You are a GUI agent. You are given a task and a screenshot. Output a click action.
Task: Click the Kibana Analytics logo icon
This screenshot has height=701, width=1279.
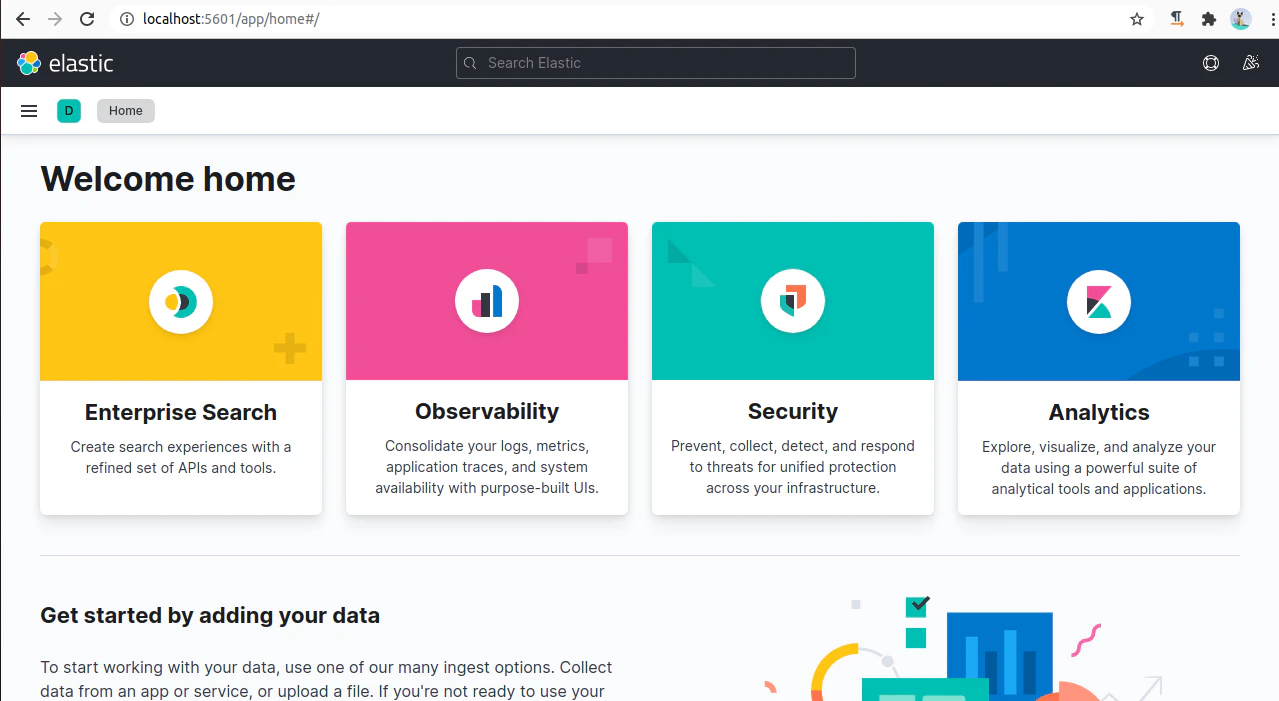1099,301
